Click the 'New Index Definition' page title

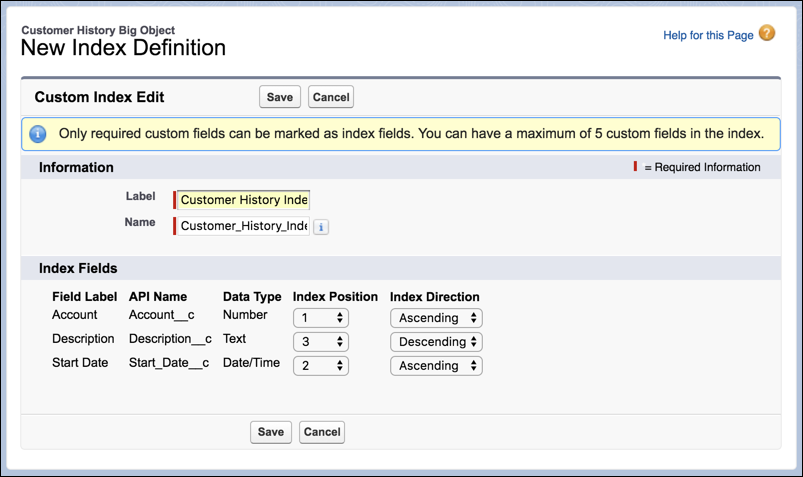pos(123,48)
